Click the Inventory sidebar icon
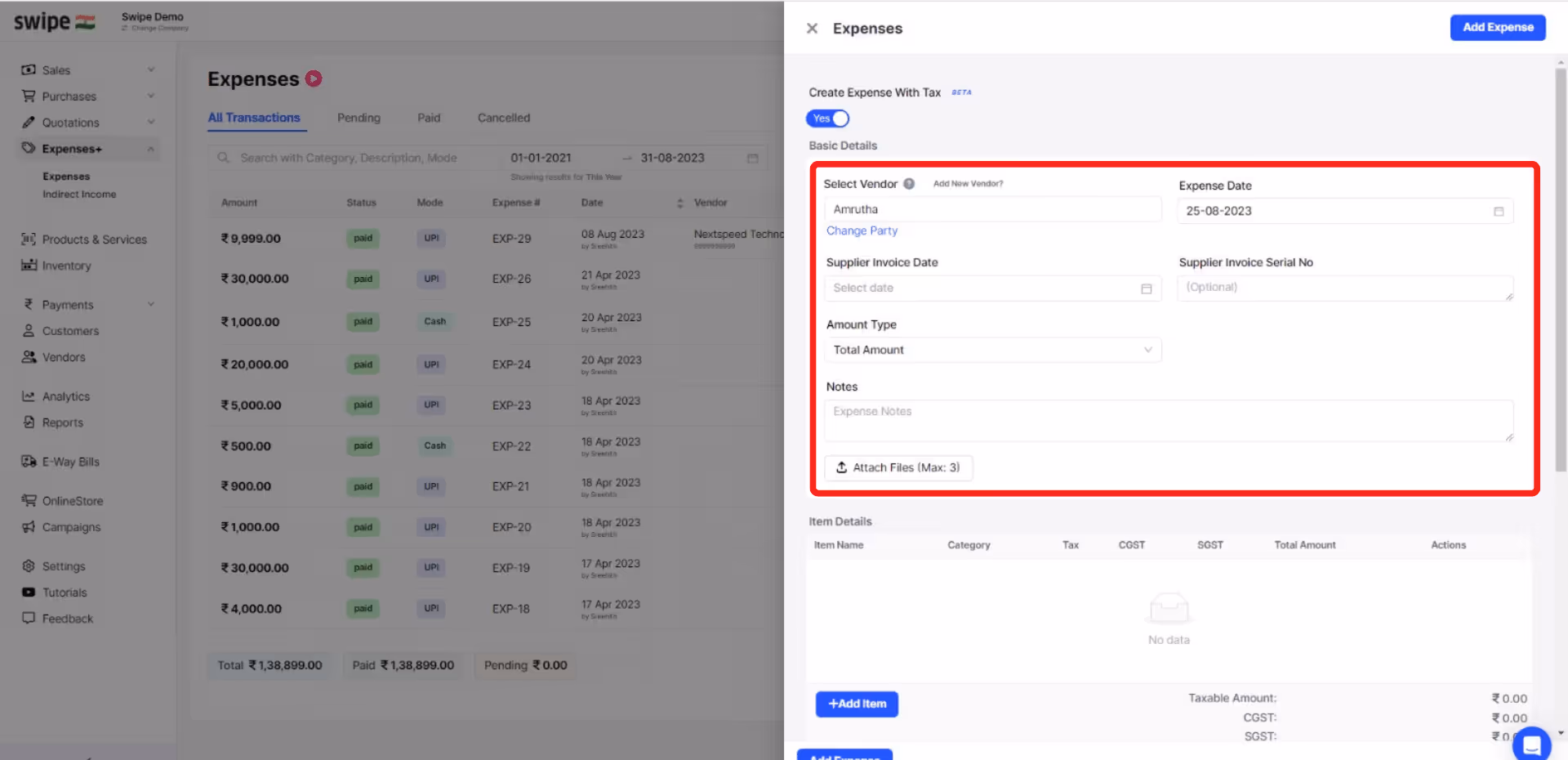 tap(29, 266)
